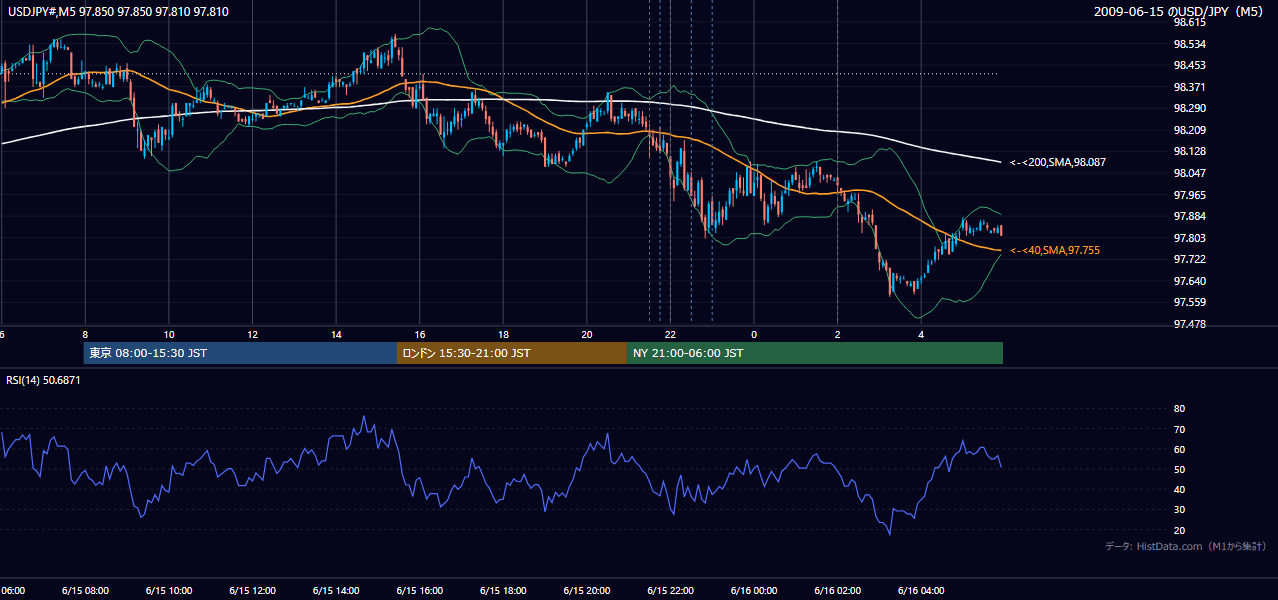
Task: Select price level 97.803 on axis
Action: tap(1189, 238)
